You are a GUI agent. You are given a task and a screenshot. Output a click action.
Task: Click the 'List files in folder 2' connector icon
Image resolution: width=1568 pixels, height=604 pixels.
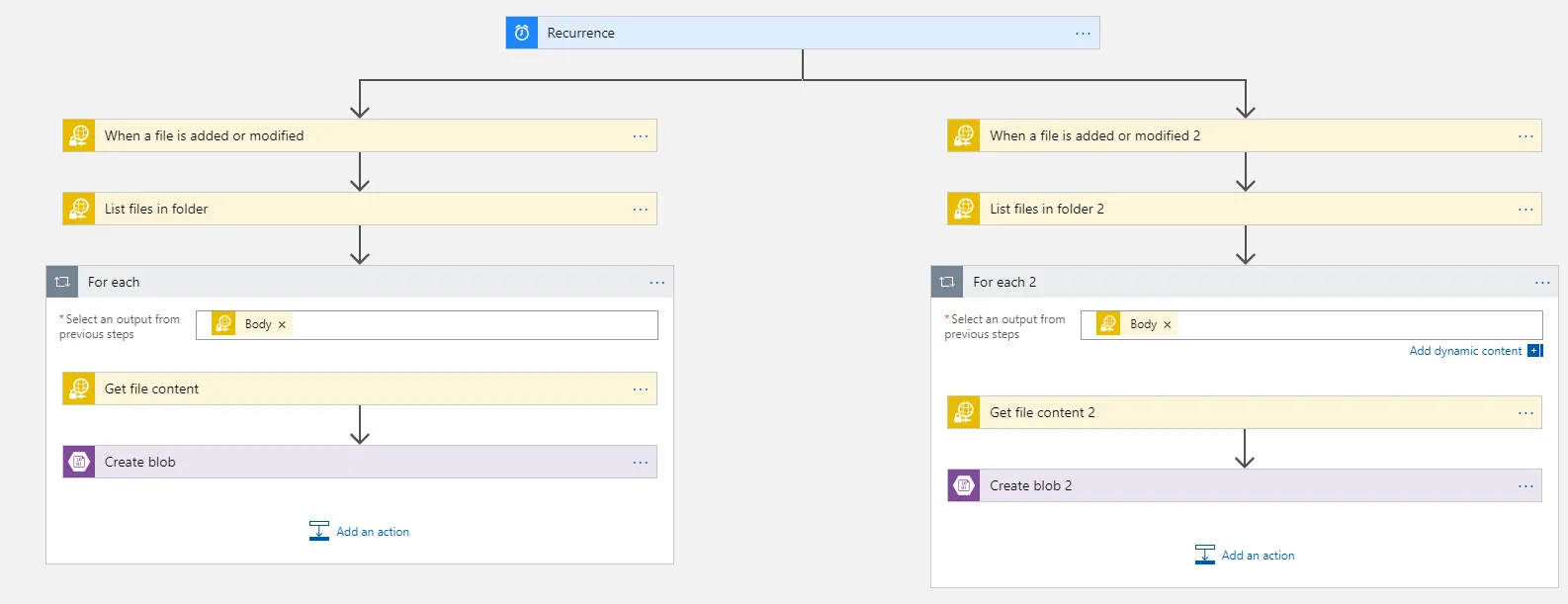pos(964,209)
